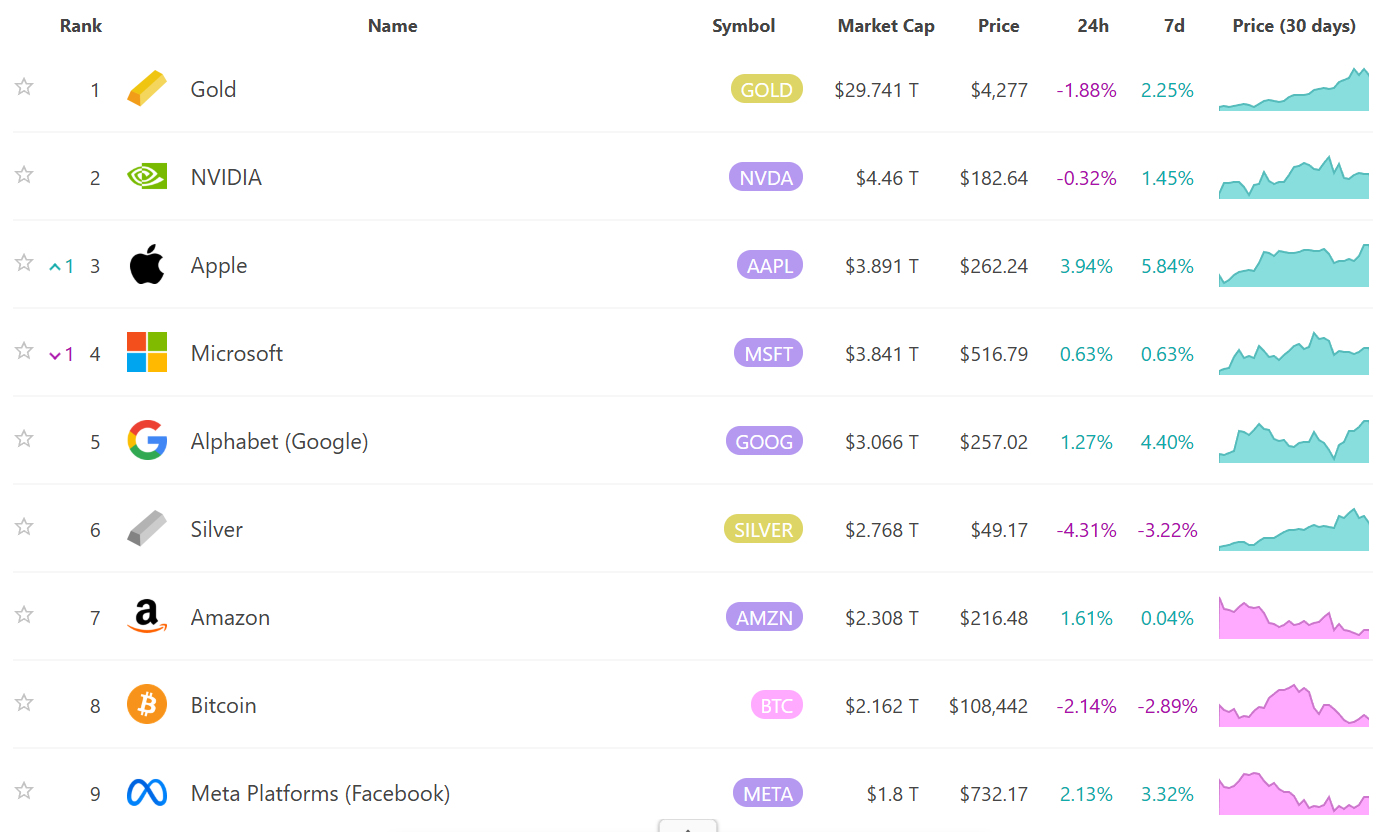
Task: Click the Meta infinity logo
Action: click(x=146, y=793)
